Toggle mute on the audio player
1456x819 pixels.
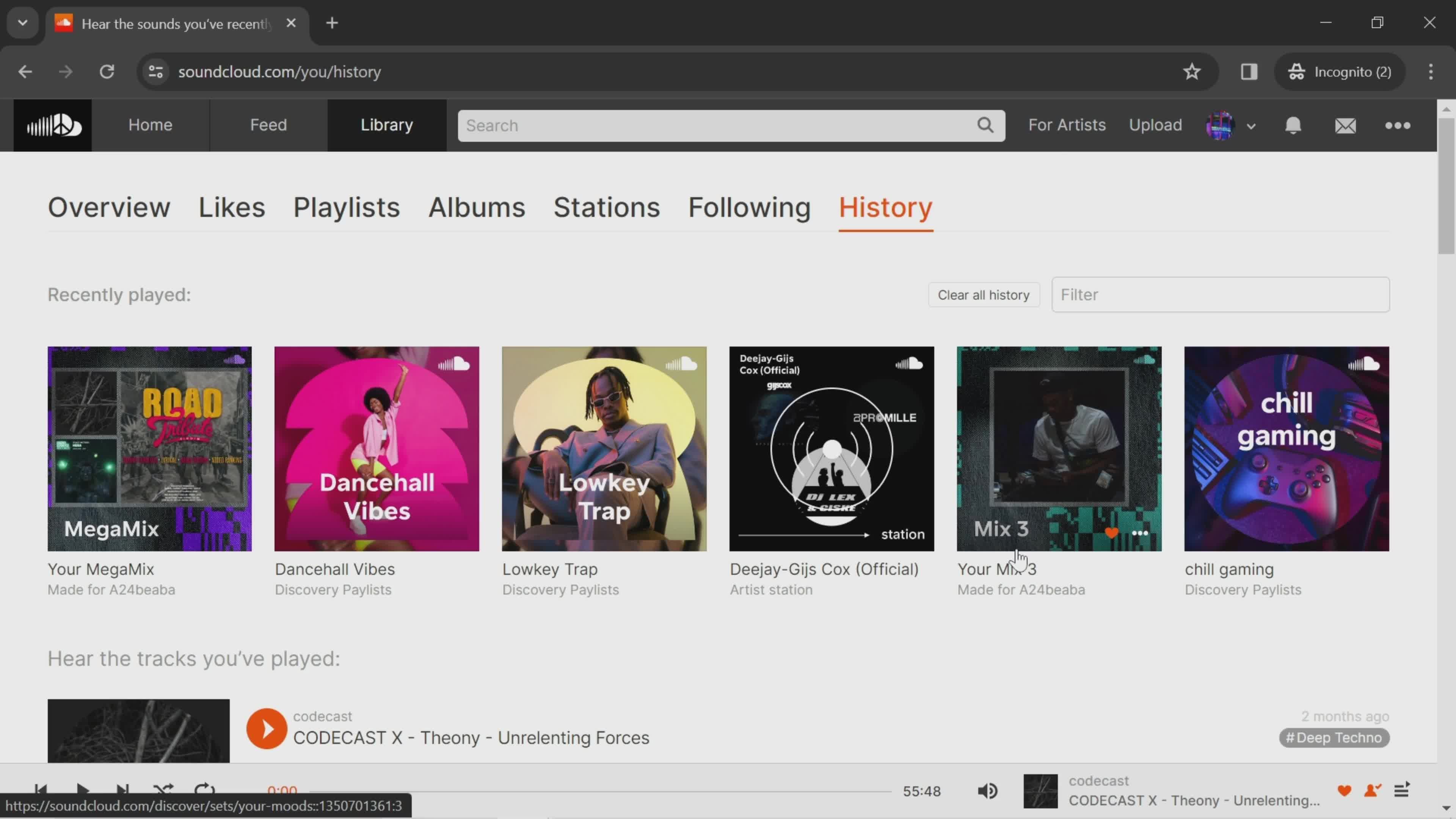tap(988, 790)
